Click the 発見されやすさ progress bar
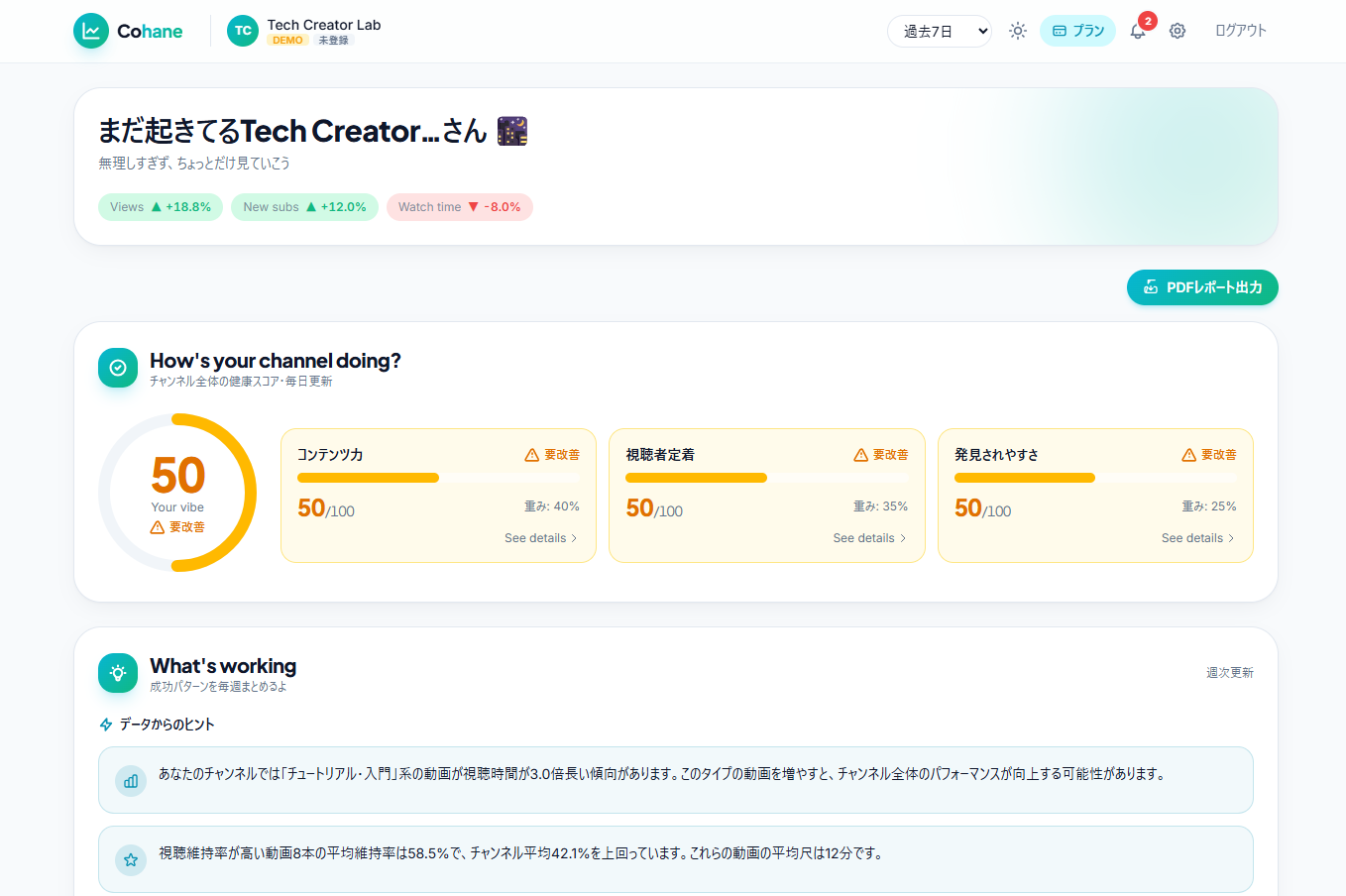This screenshot has width=1346, height=896. point(1095,478)
